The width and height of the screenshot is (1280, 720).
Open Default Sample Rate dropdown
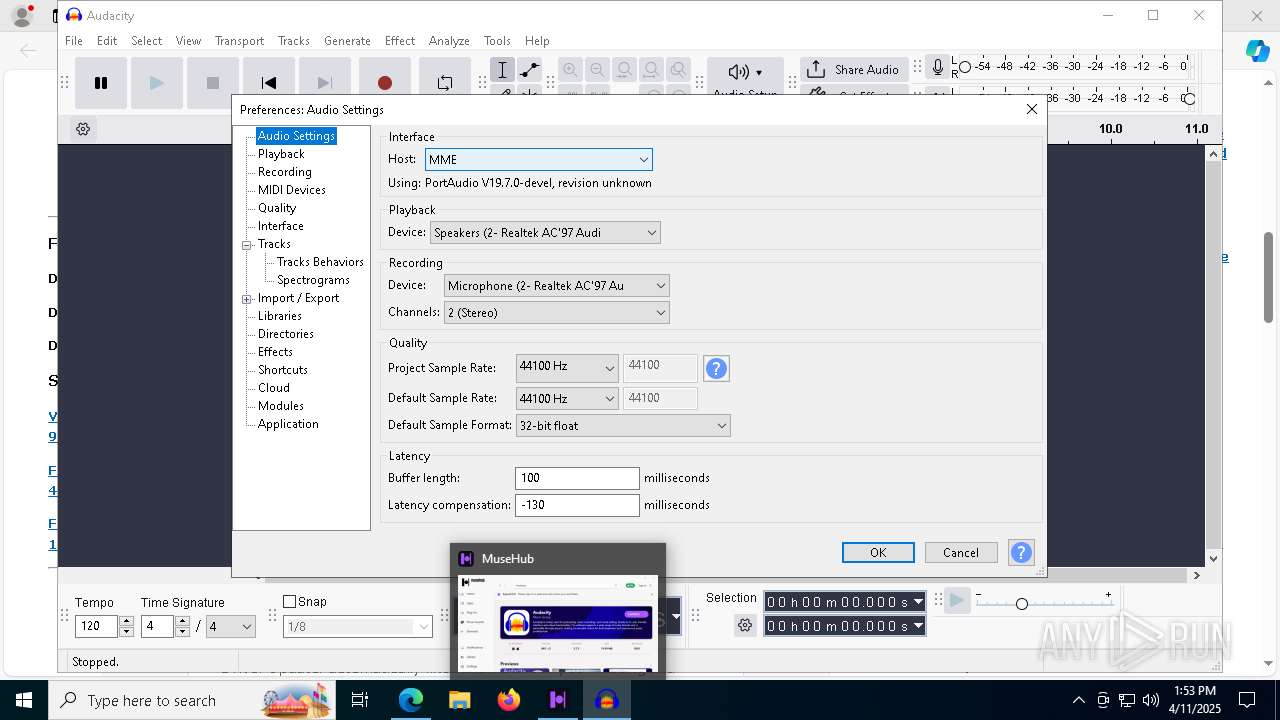tap(567, 398)
